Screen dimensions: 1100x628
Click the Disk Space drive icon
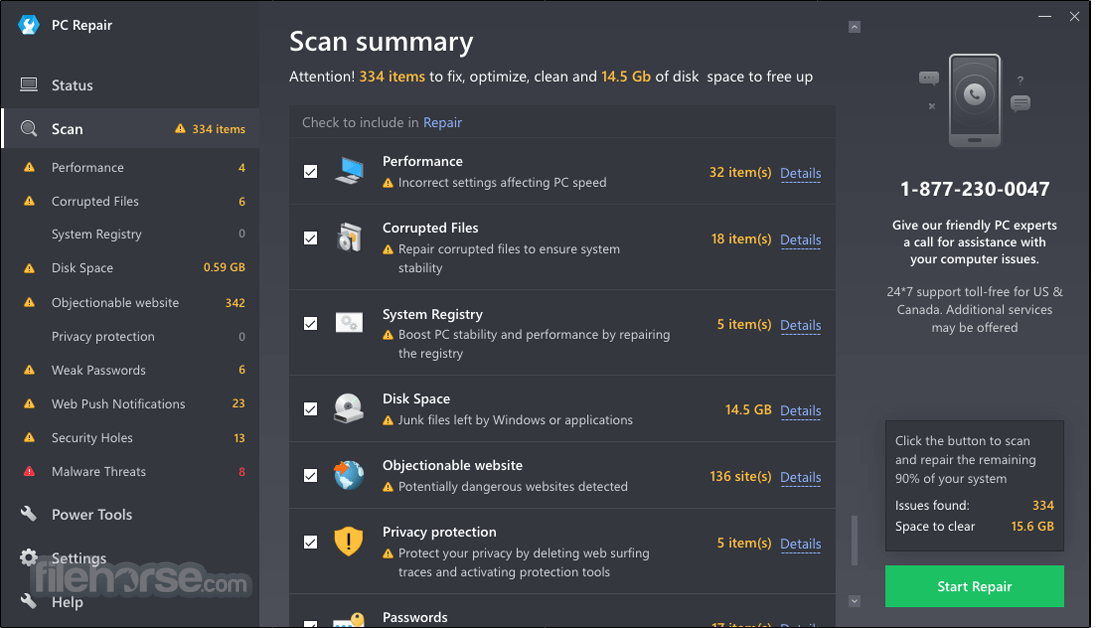[x=349, y=408]
